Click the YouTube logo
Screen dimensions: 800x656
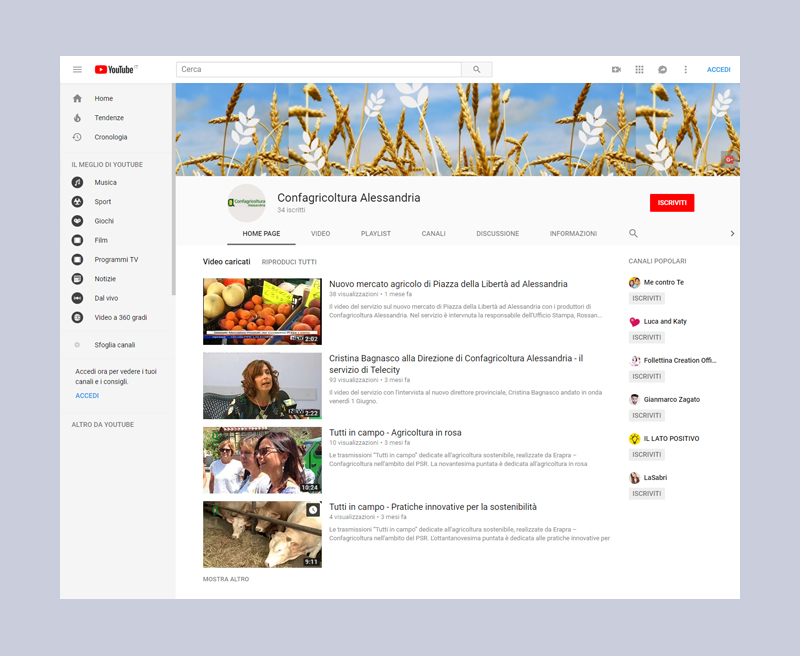pyautogui.click(x=116, y=69)
